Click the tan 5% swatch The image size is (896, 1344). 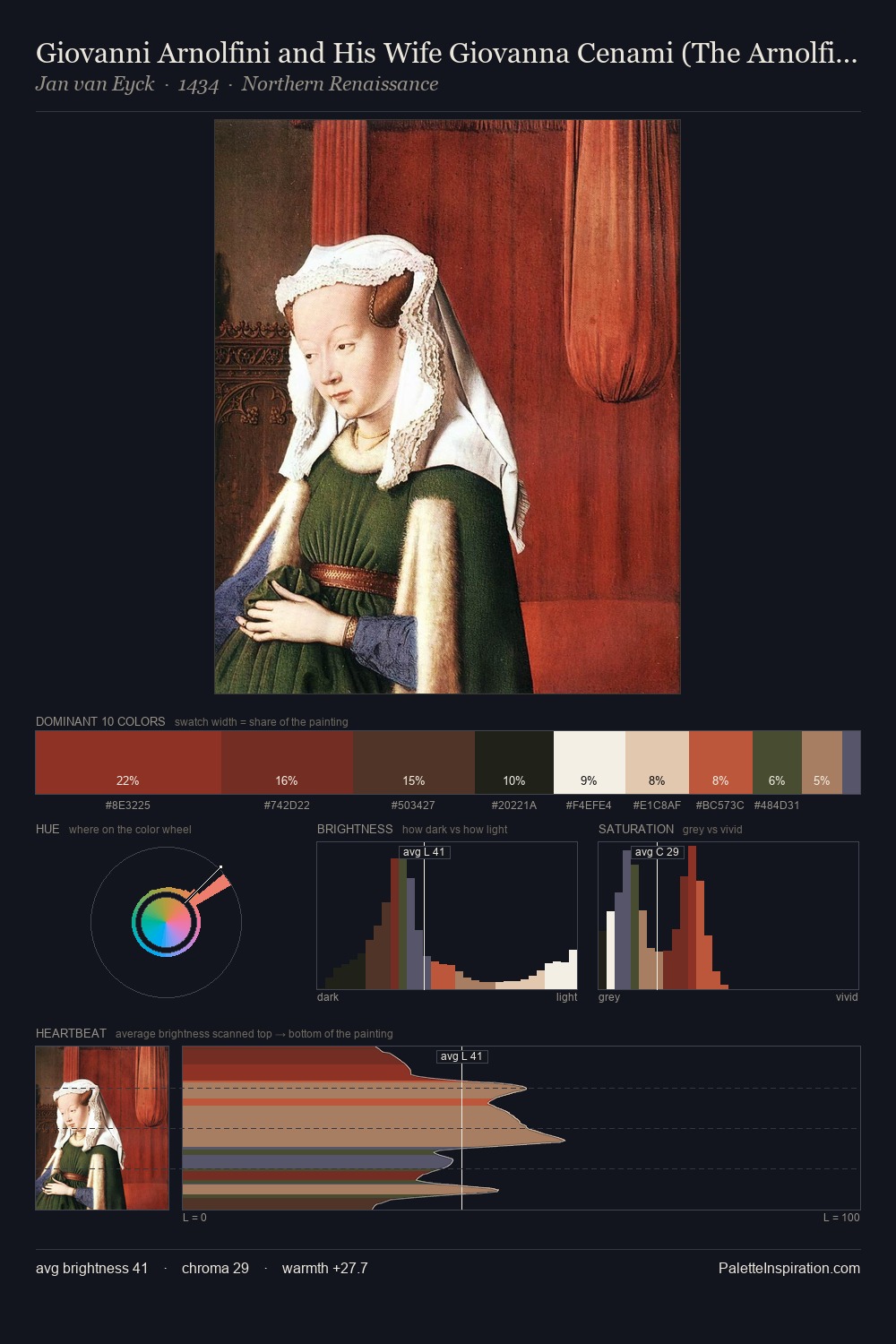click(822, 762)
